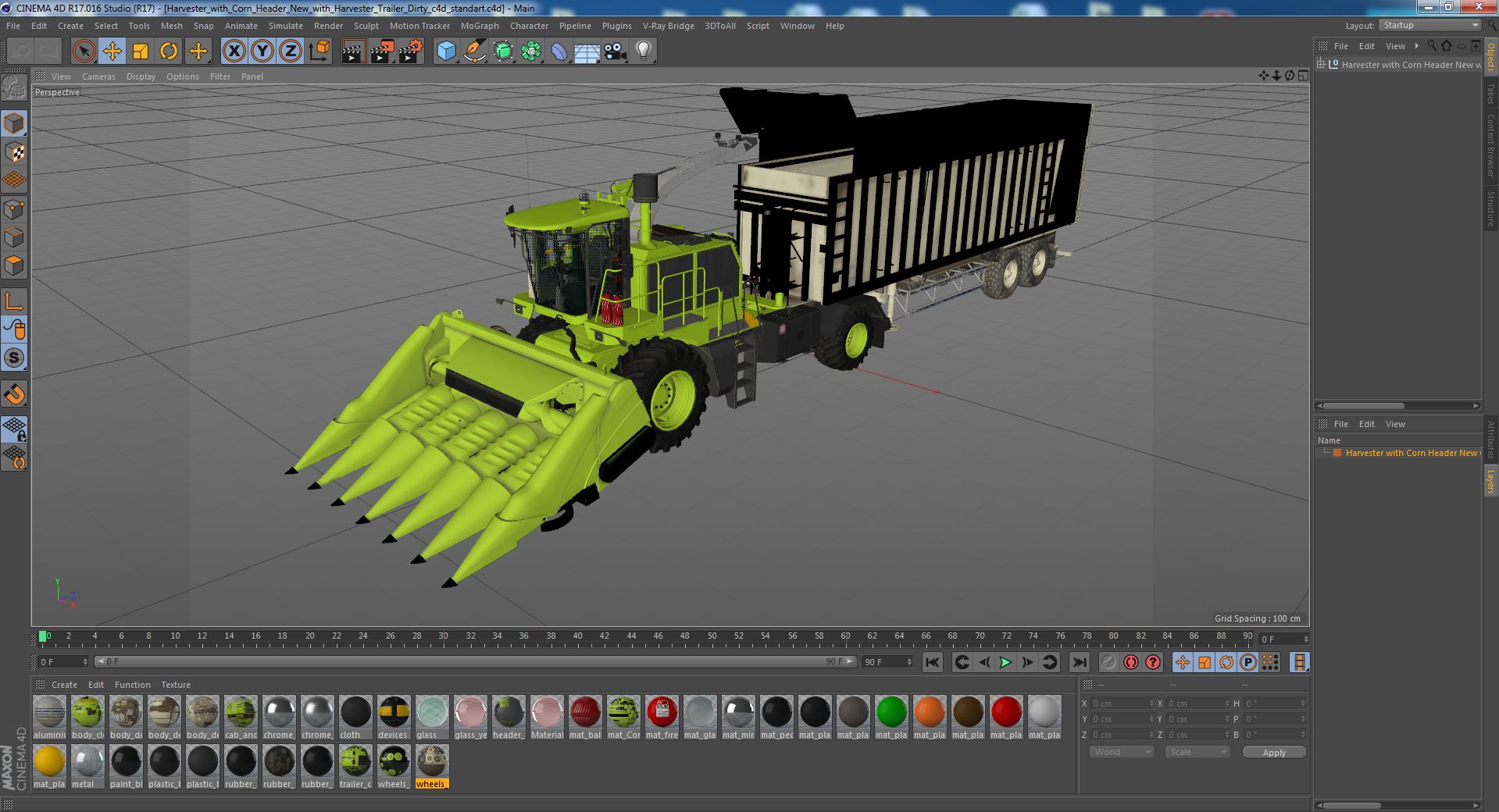This screenshot has width=1499, height=812.
Task: Open the Array modeling objects
Action: (531, 52)
